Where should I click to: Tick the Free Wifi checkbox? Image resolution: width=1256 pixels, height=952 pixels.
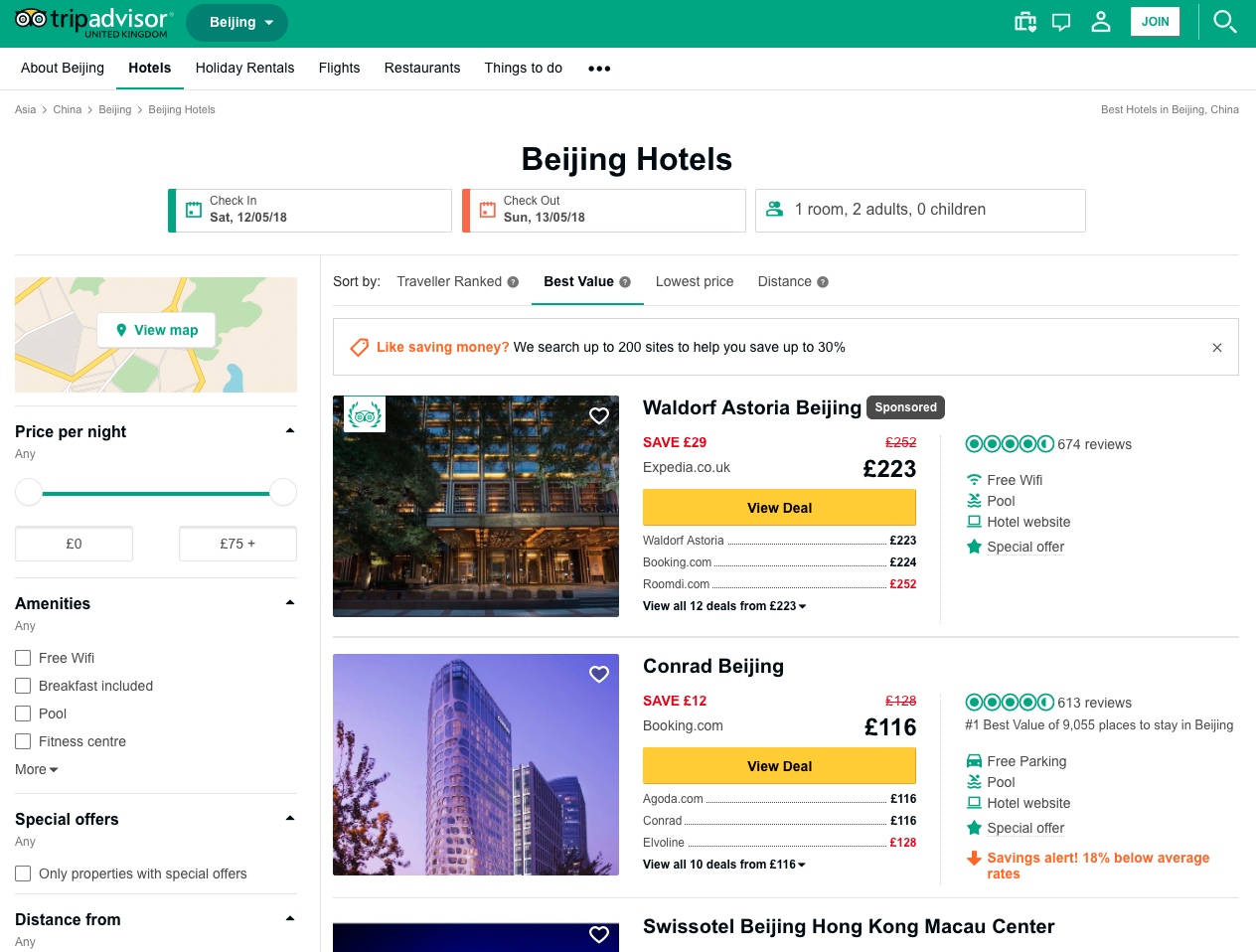23,658
